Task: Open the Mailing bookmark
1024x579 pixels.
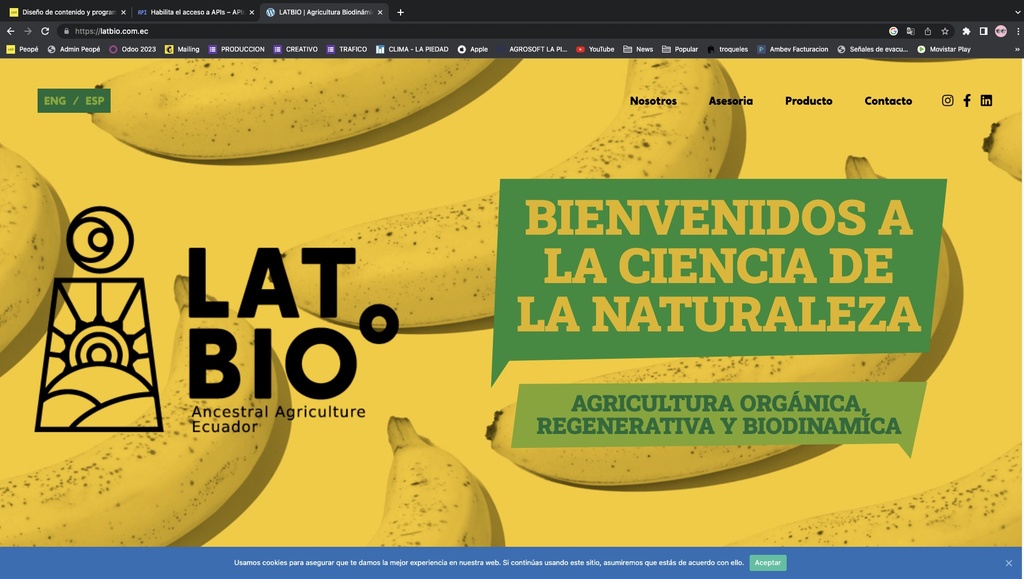Action: (x=182, y=49)
